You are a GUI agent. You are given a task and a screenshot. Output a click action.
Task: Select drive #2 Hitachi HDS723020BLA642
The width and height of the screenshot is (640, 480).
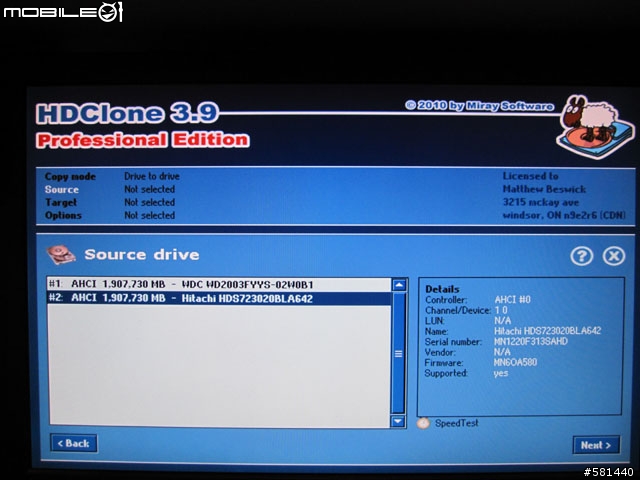click(x=220, y=298)
